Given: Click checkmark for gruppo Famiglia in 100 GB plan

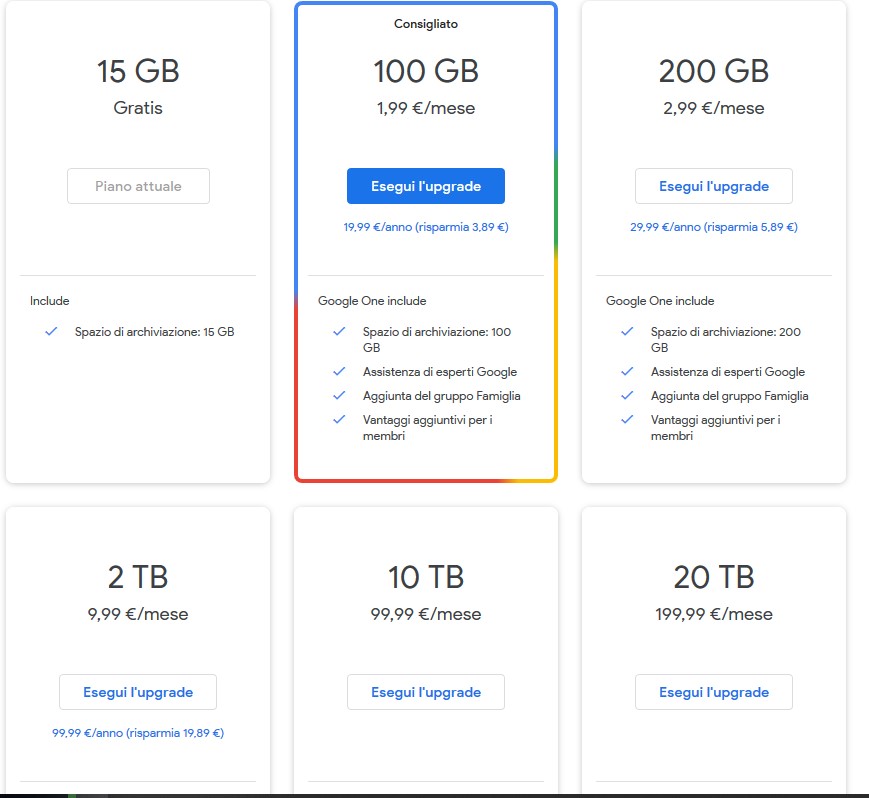Looking at the screenshot, I should tap(339, 395).
